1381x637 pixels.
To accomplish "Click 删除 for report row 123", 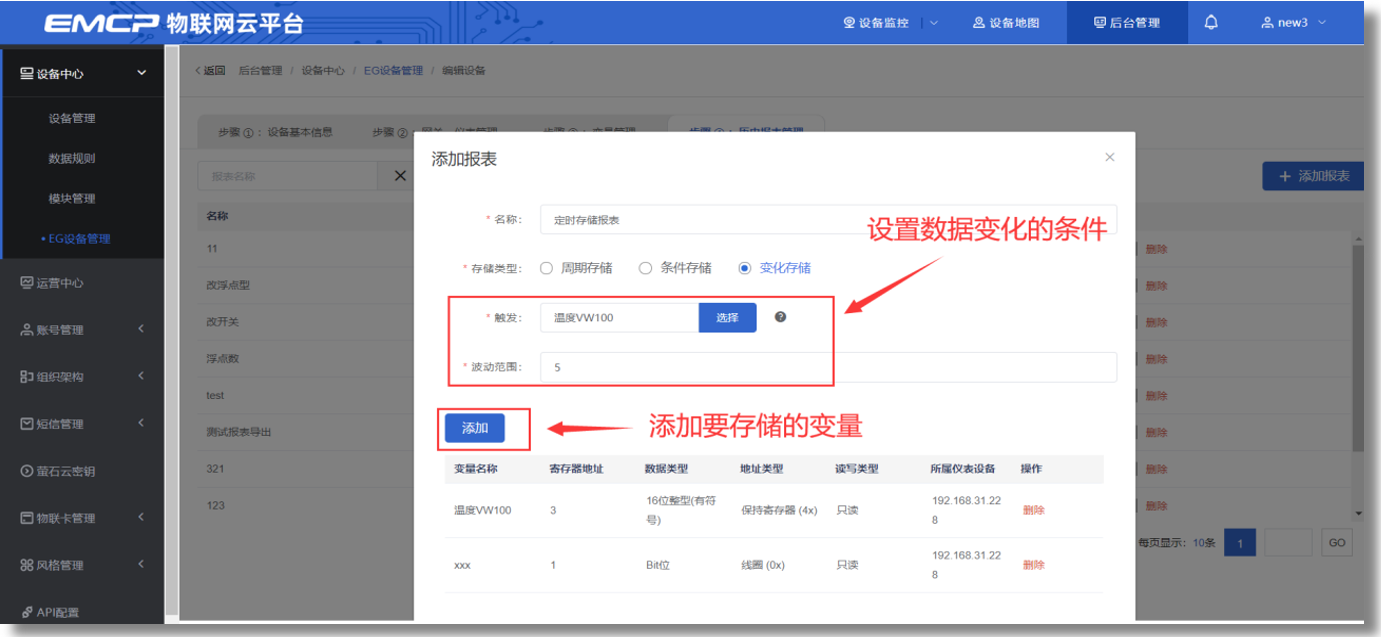I will 1156,506.
